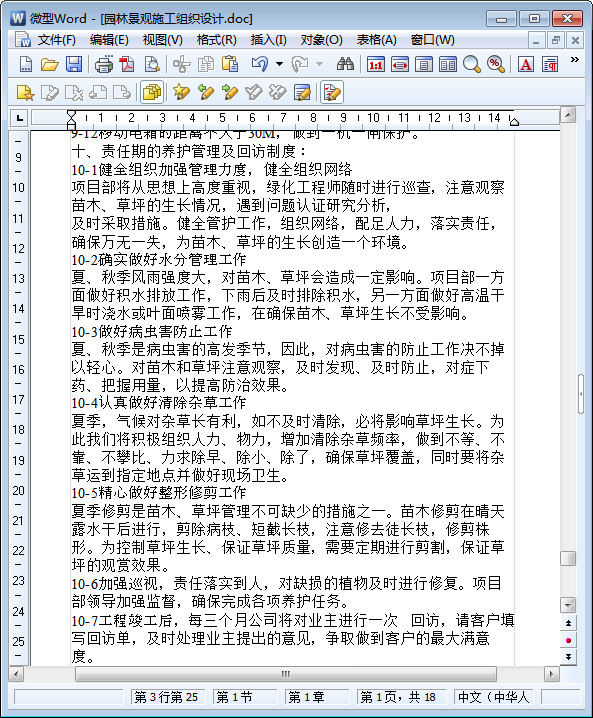Click the document icon in menu bar
This screenshot has width=593, height=718.
coord(22,40)
